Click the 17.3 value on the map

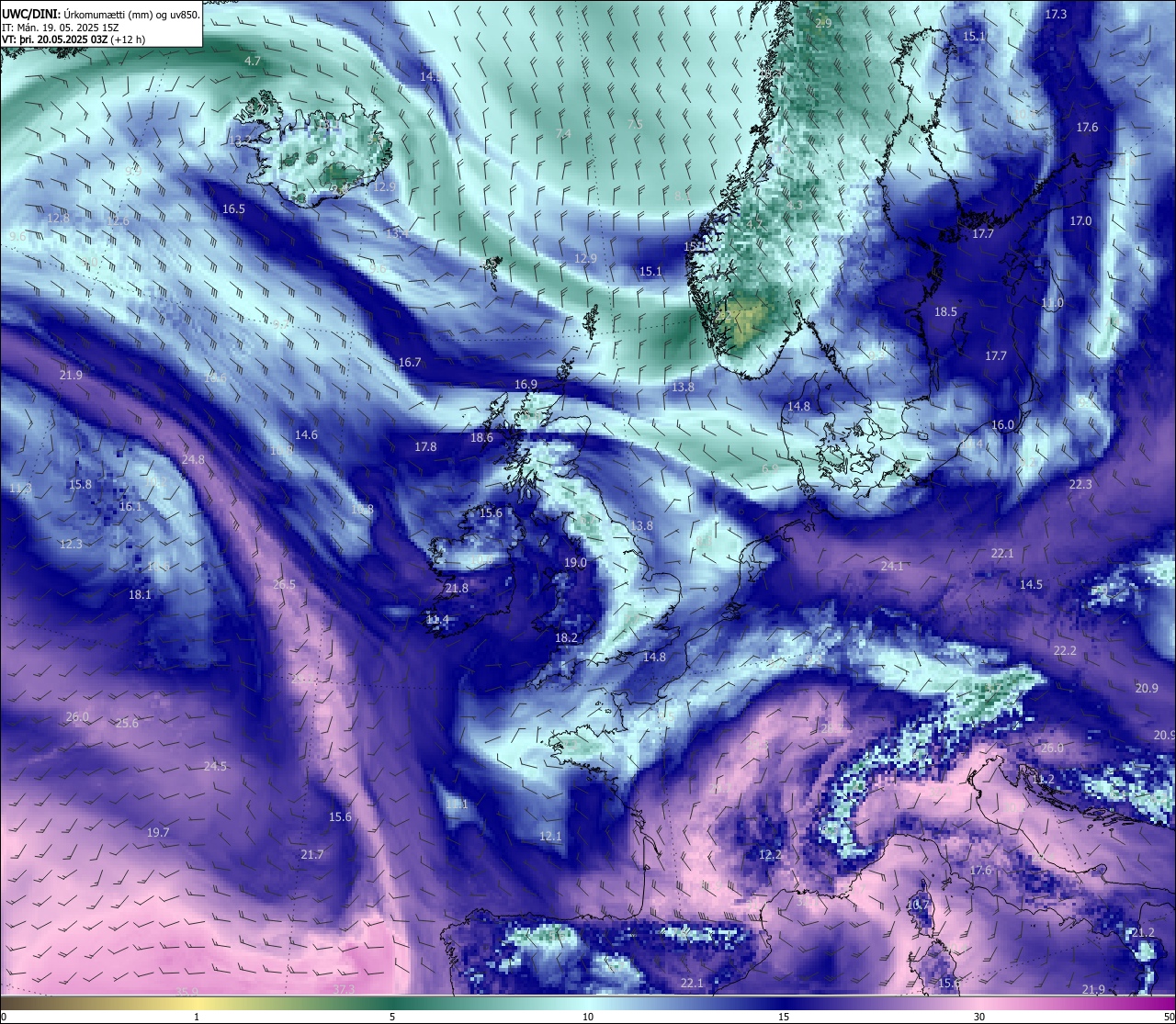pyautogui.click(x=1056, y=15)
